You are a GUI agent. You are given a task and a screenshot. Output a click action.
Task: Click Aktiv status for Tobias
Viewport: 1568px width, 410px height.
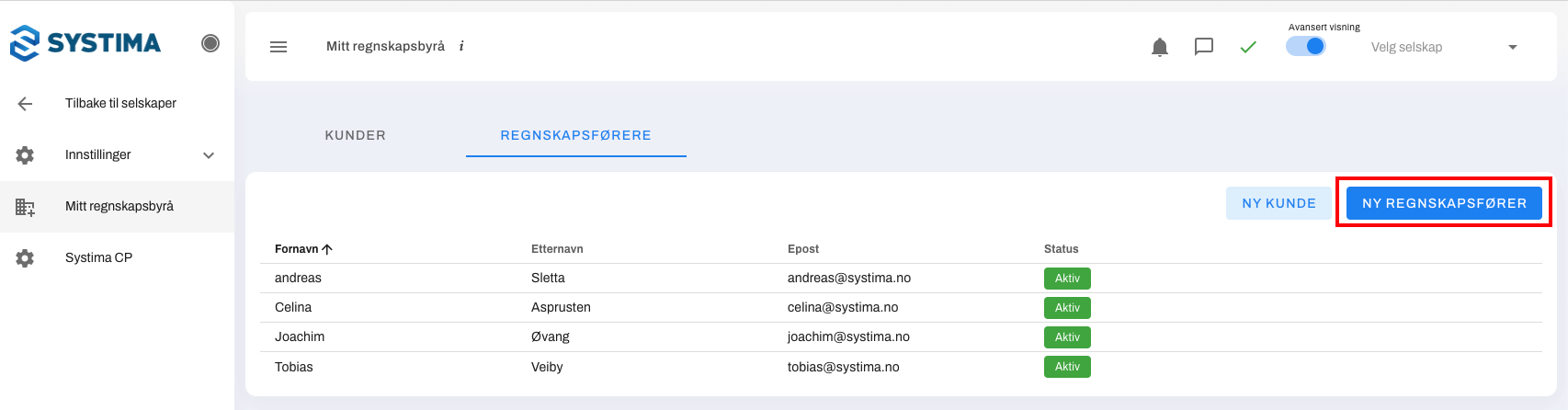pyautogui.click(x=1067, y=367)
